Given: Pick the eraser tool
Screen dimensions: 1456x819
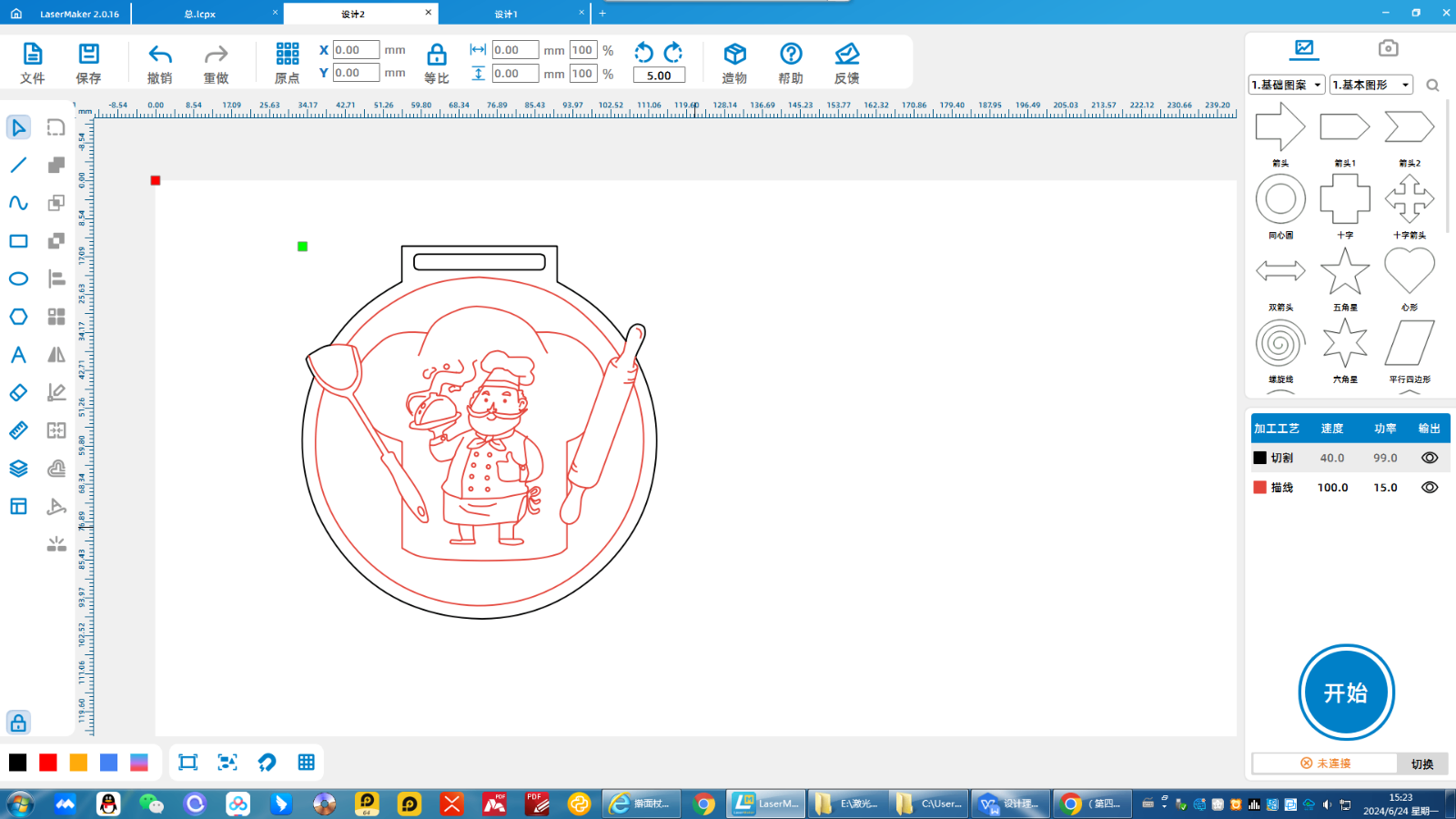Looking at the screenshot, I should pyautogui.click(x=18, y=392).
